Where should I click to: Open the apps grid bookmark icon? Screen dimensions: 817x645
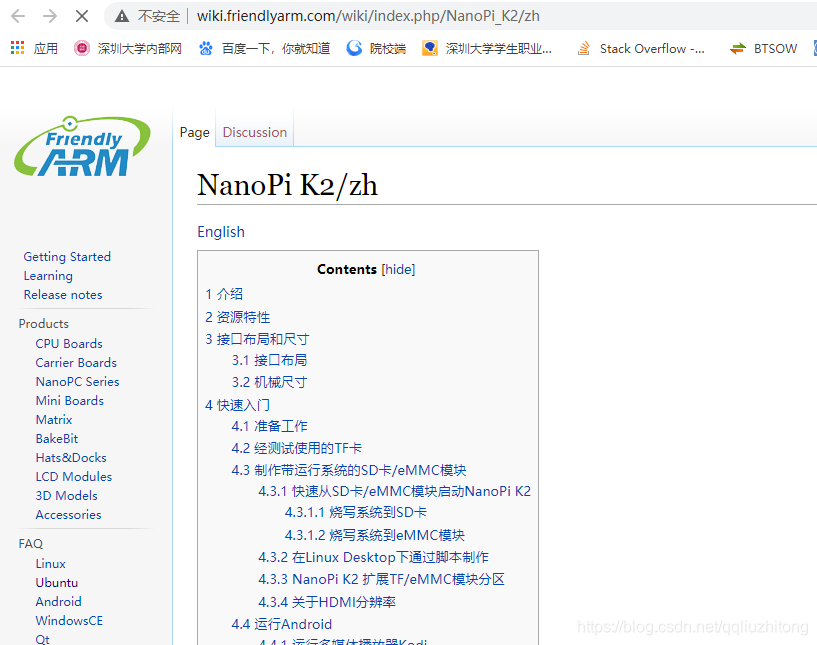[x=17, y=48]
